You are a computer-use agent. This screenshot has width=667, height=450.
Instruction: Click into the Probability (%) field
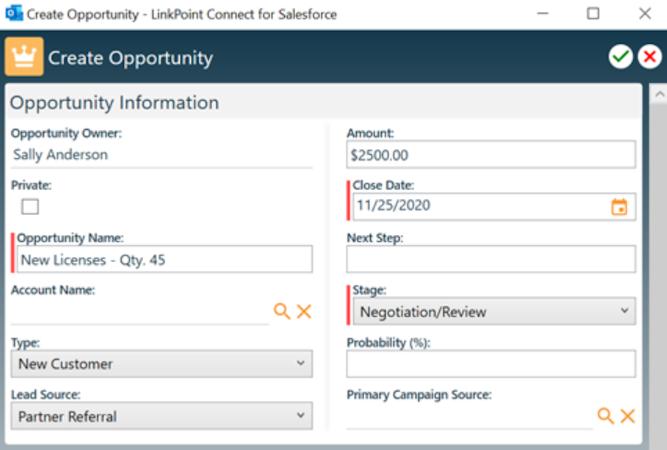pos(490,364)
